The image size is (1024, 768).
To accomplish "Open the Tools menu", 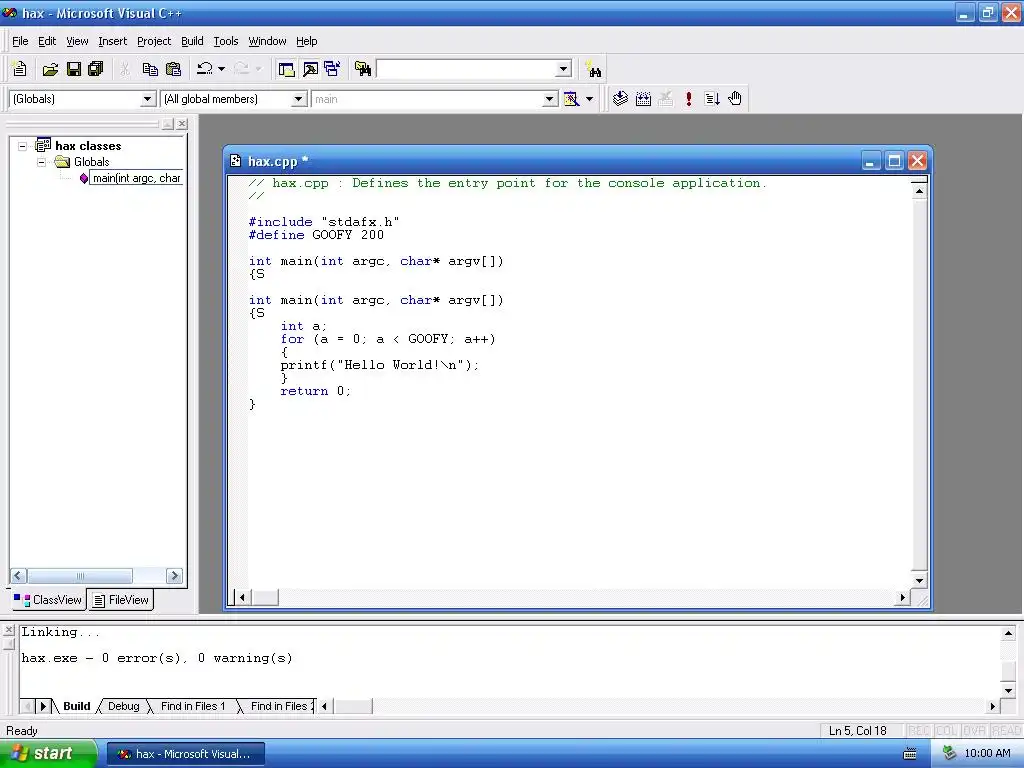I will pyautogui.click(x=226, y=41).
